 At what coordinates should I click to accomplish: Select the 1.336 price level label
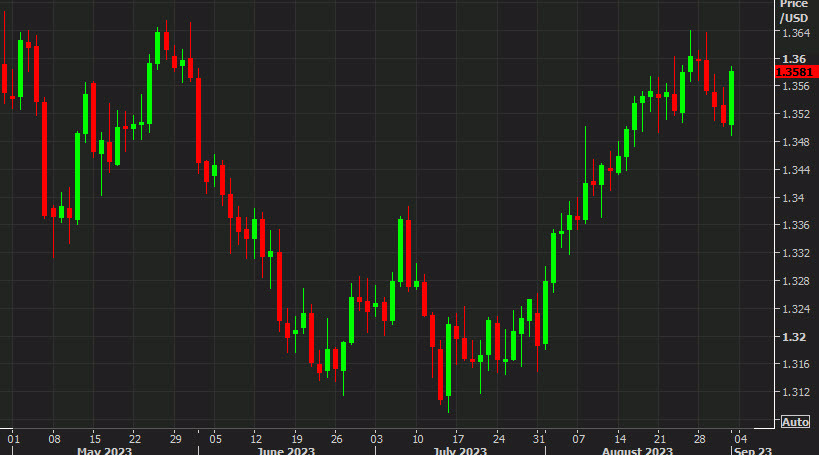click(796, 225)
